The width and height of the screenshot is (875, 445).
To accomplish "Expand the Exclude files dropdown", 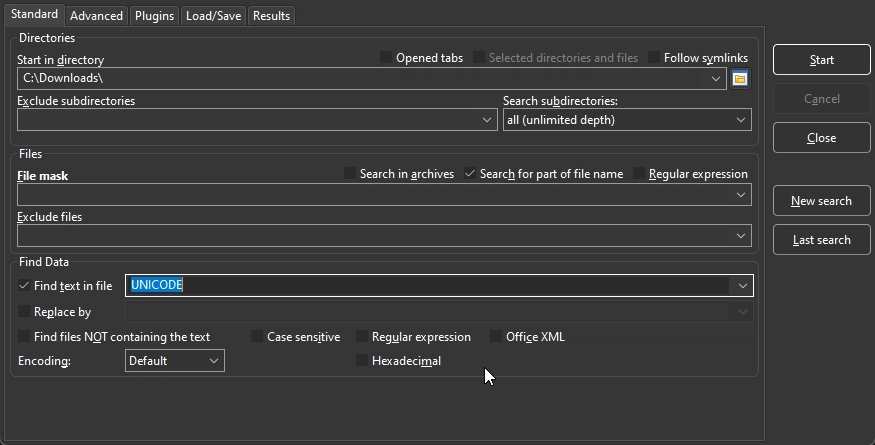I will coord(741,236).
